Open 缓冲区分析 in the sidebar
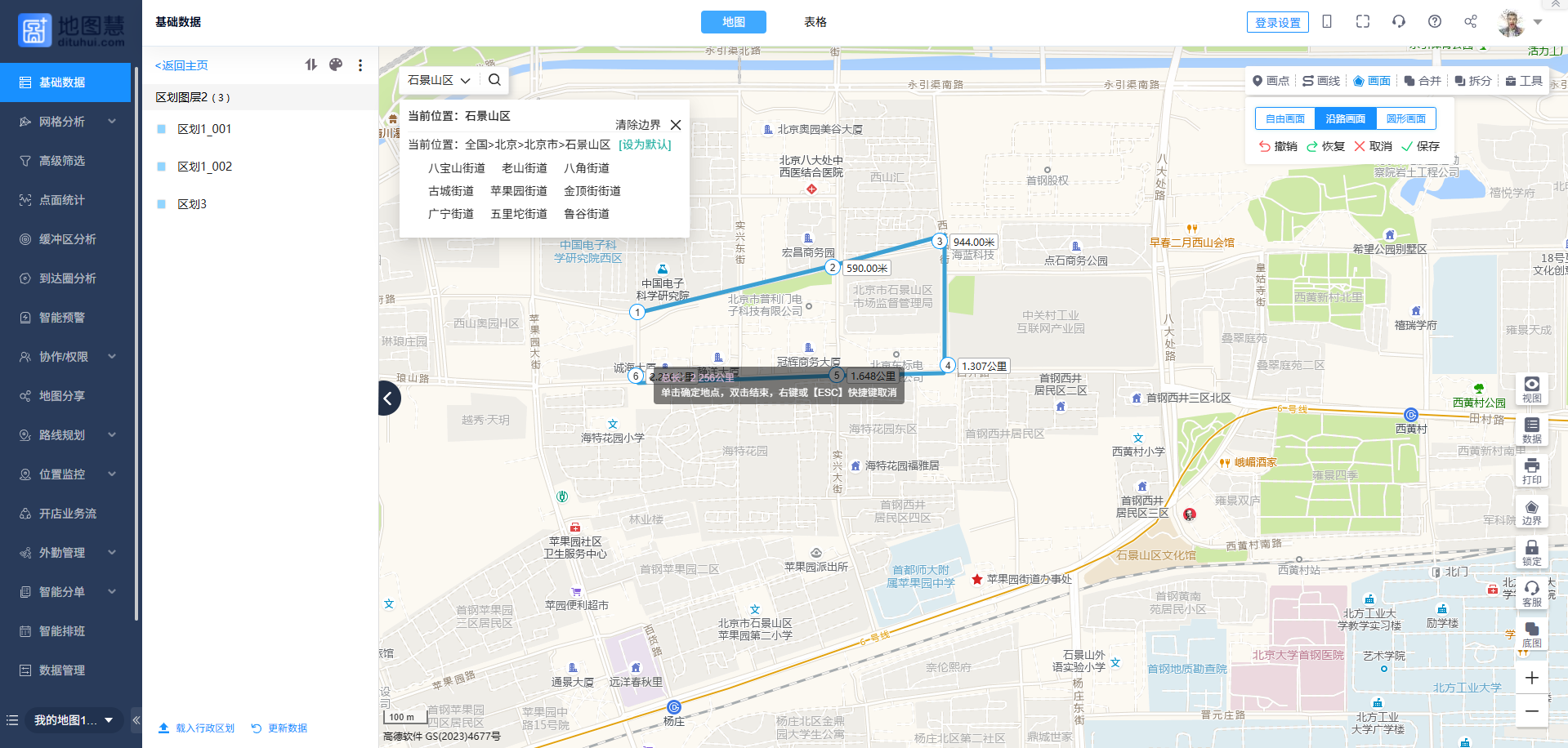 [x=67, y=239]
